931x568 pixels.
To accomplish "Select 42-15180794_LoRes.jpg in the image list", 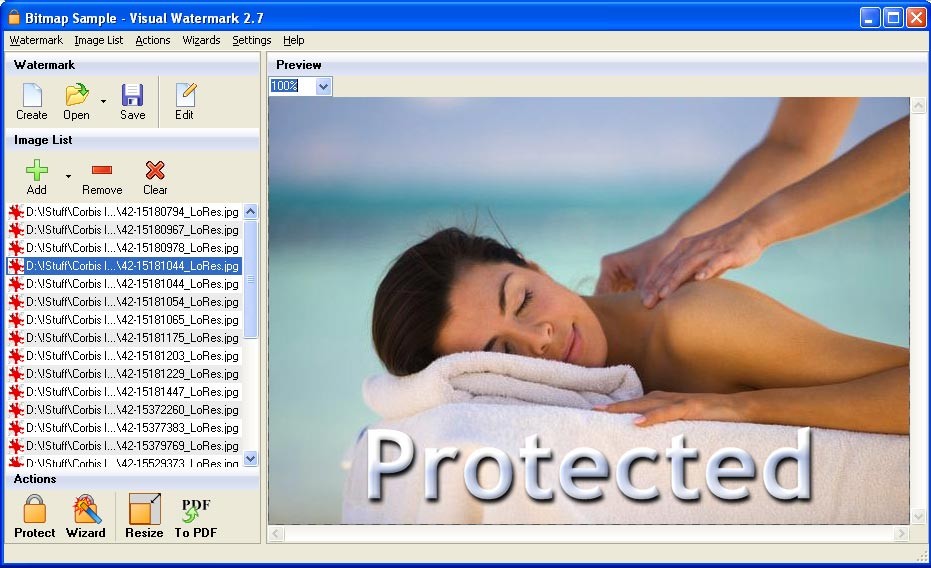I will (132, 212).
